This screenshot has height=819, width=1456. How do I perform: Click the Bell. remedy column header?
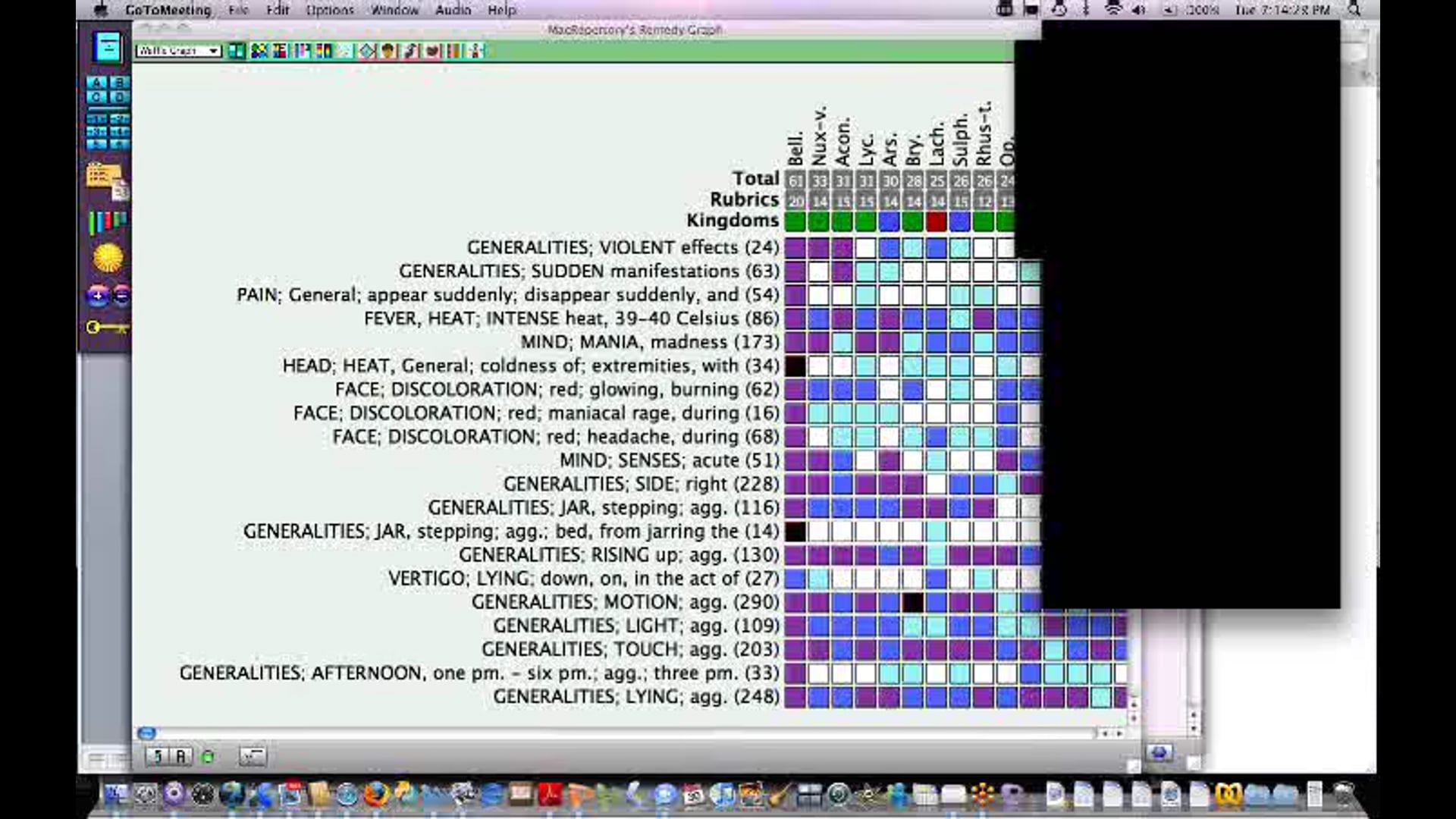(x=795, y=146)
